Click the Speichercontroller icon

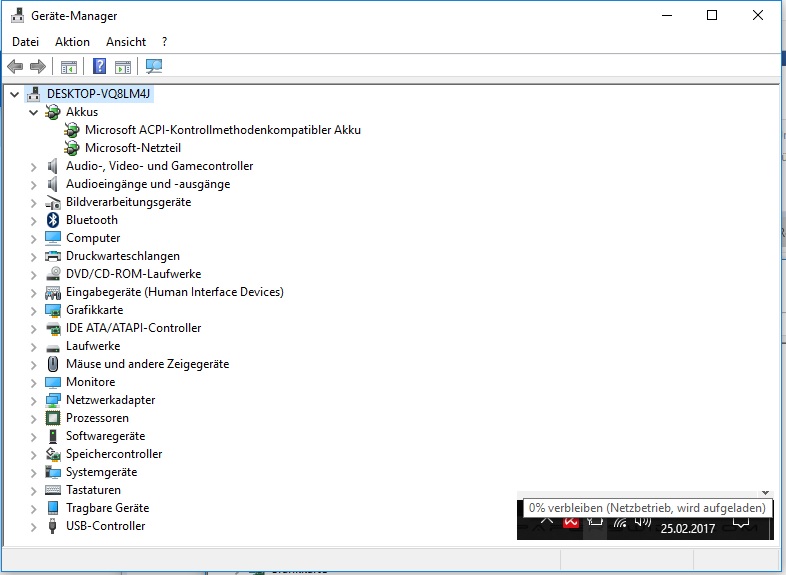pyautogui.click(x=53, y=454)
